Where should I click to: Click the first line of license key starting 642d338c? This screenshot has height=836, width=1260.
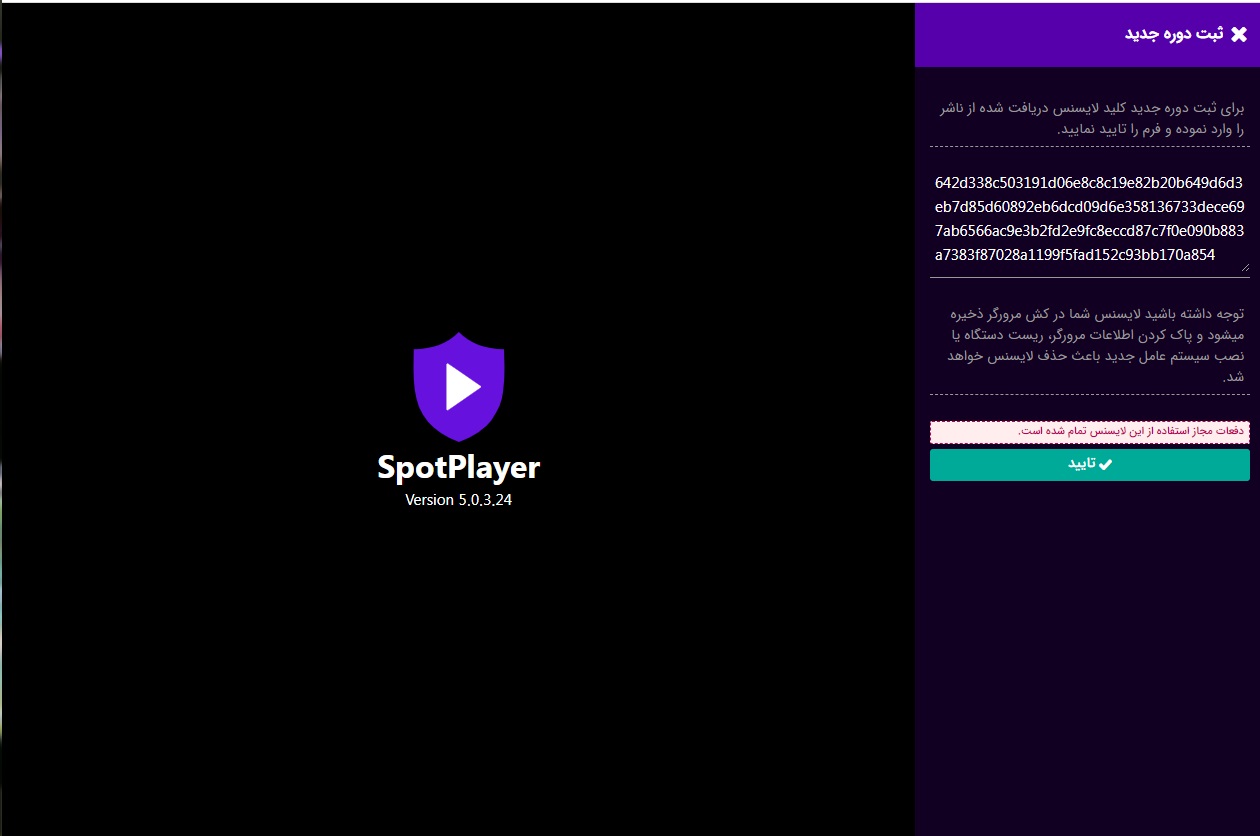(x=1088, y=183)
